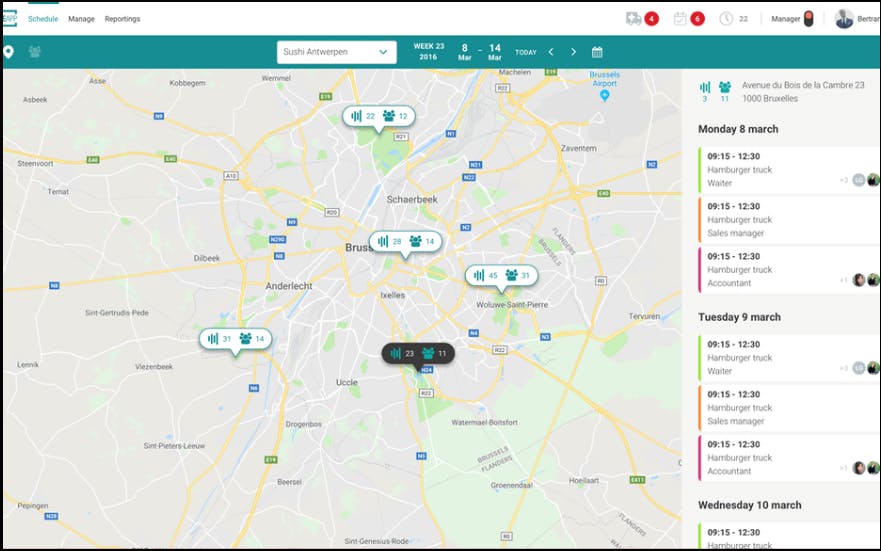Click the WEEK 23 2016 label

pos(429,52)
